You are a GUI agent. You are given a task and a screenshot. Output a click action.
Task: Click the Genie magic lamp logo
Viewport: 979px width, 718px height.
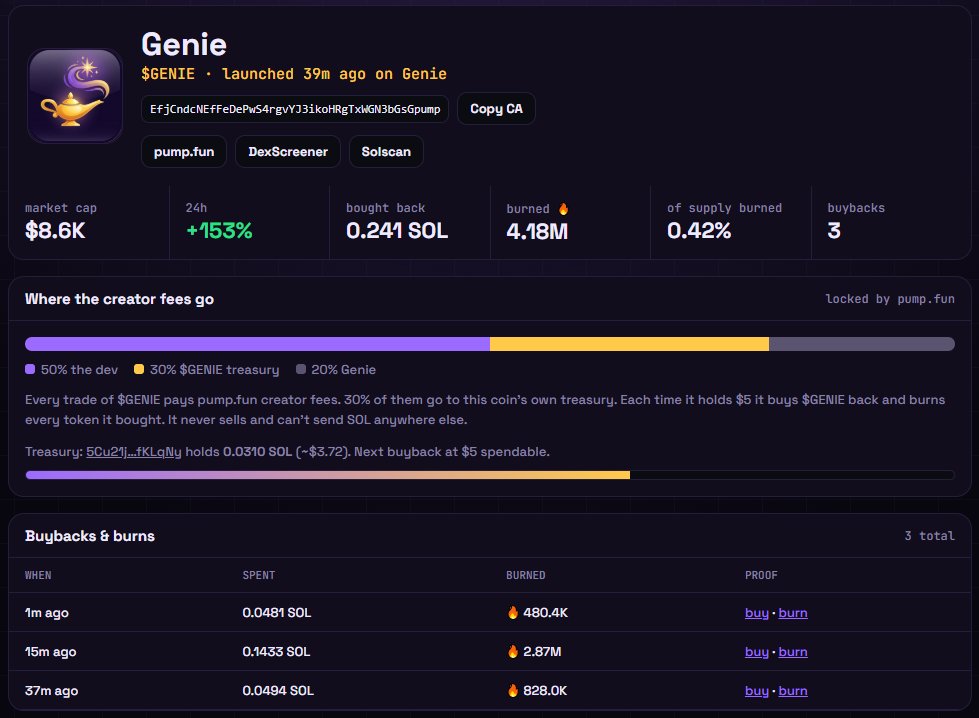[x=75, y=96]
